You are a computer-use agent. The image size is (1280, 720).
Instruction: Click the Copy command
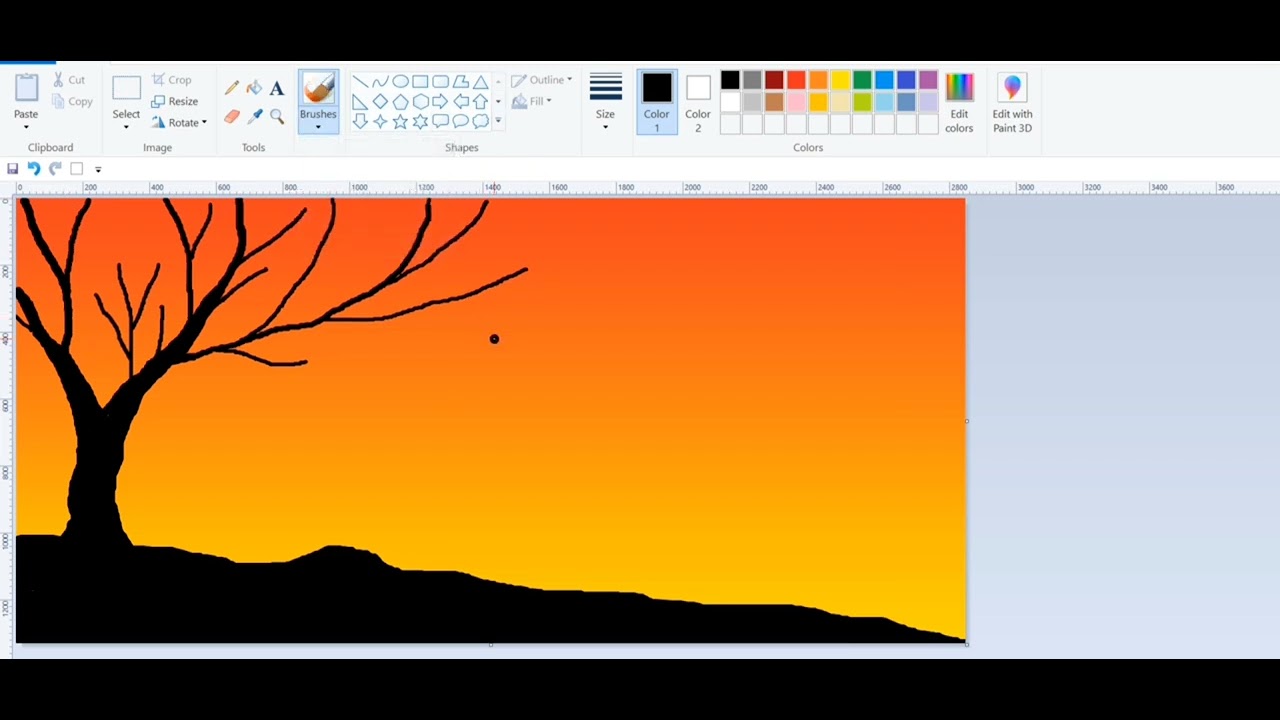coord(72,101)
